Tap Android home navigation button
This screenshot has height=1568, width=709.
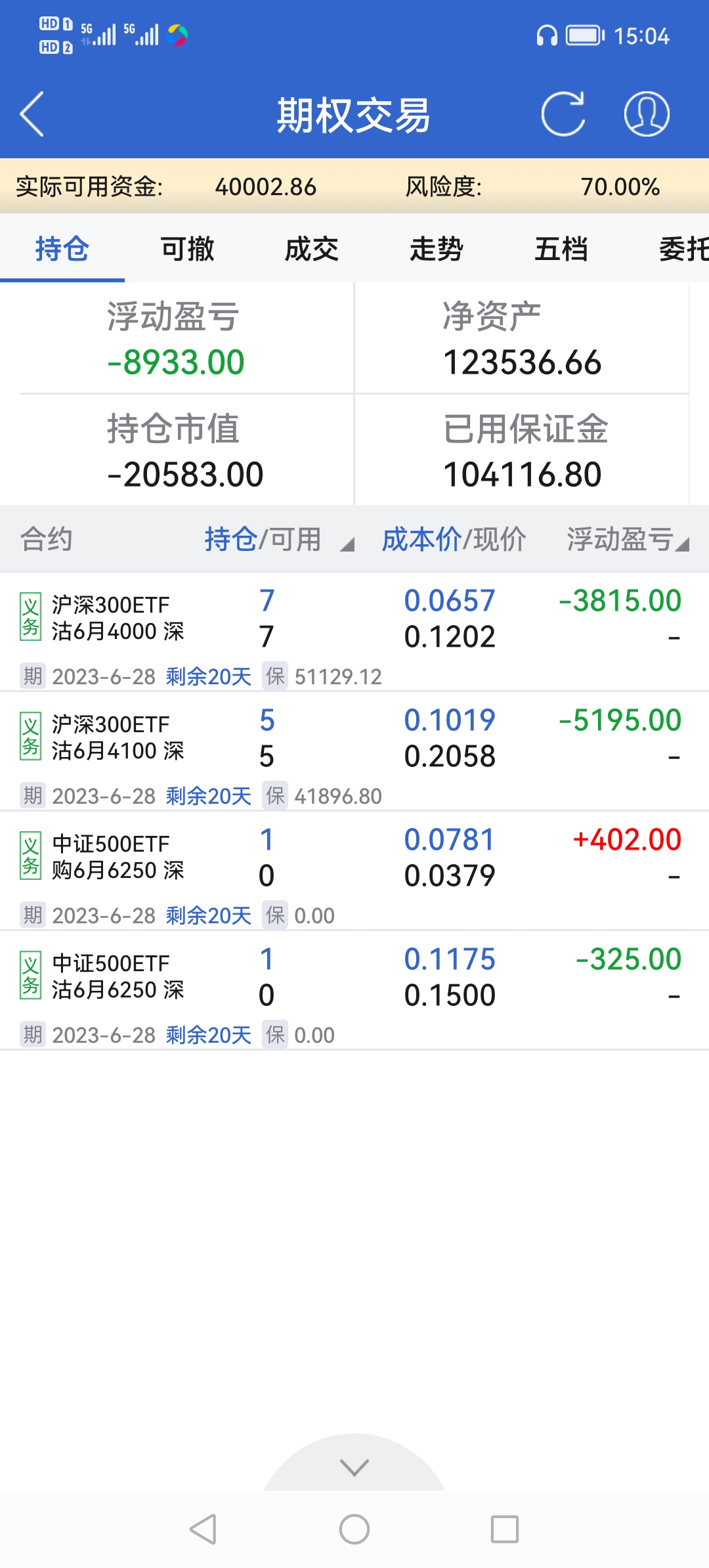click(x=354, y=1529)
